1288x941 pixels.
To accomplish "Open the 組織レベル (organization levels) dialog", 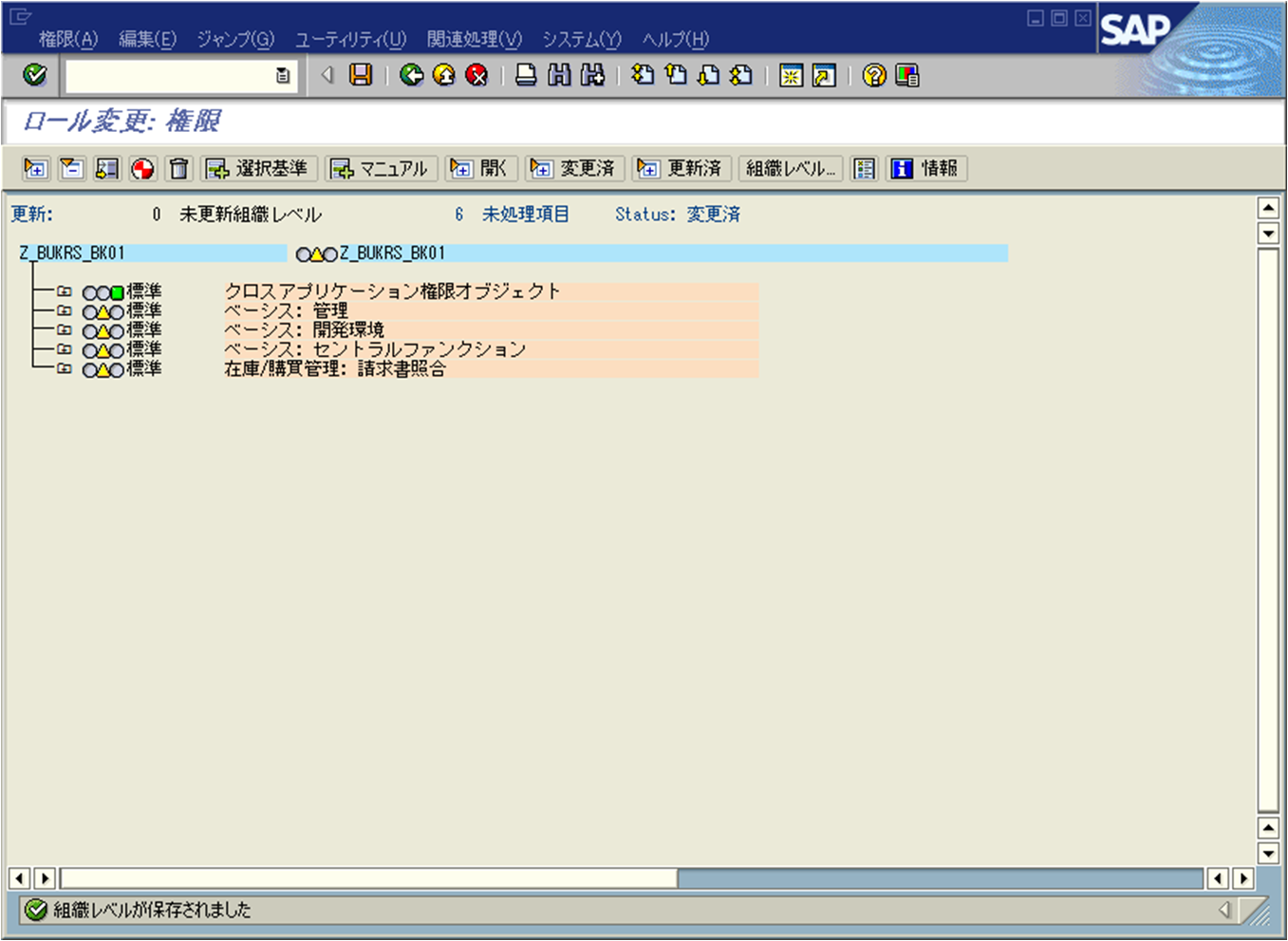I will (x=790, y=168).
